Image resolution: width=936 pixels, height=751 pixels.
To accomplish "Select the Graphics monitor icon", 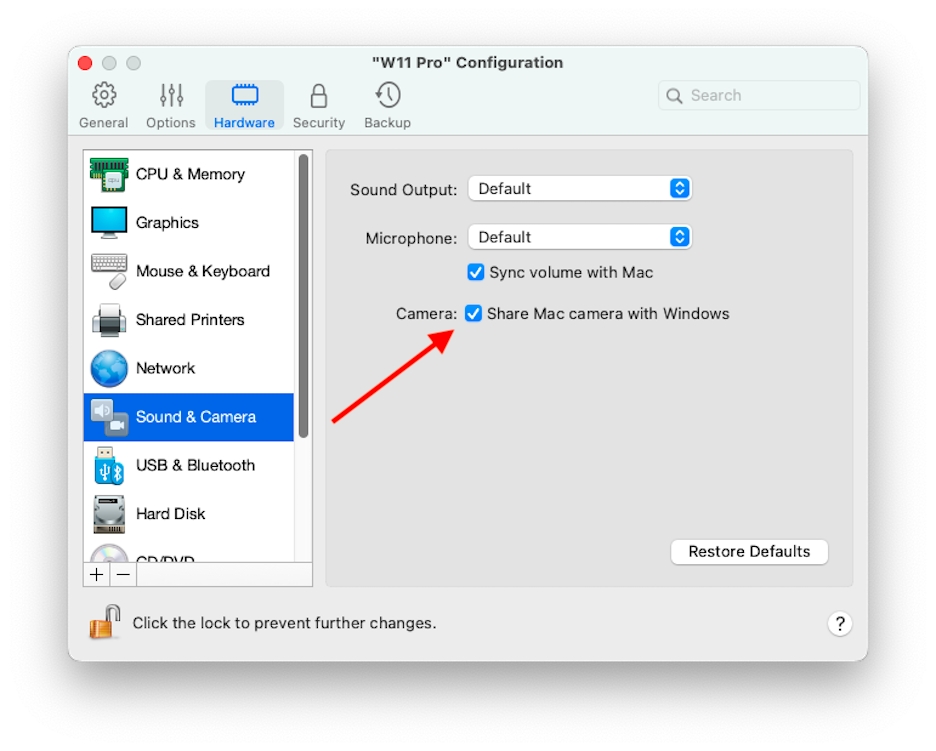I will click(109, 222).
